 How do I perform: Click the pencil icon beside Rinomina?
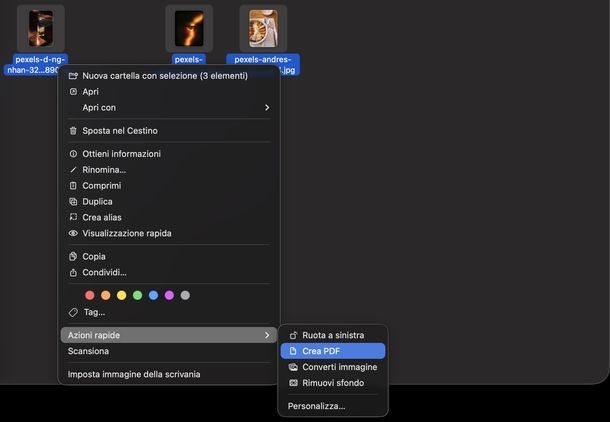[73, 170]
